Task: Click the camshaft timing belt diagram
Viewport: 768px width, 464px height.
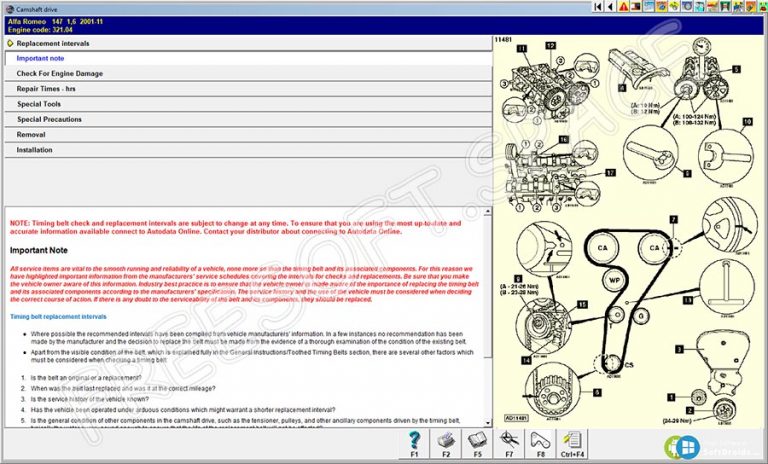Action: (629, 230)
